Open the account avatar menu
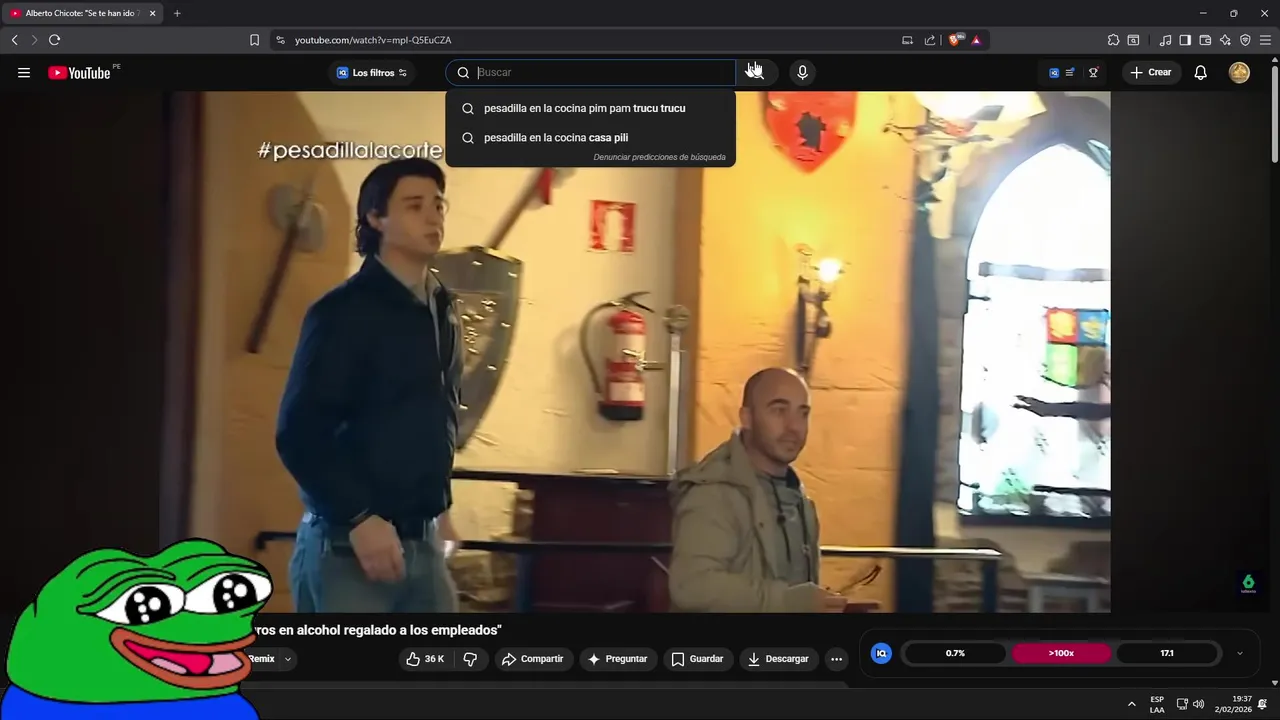This screenshot has width=1280, height=720. point(1239,72)
